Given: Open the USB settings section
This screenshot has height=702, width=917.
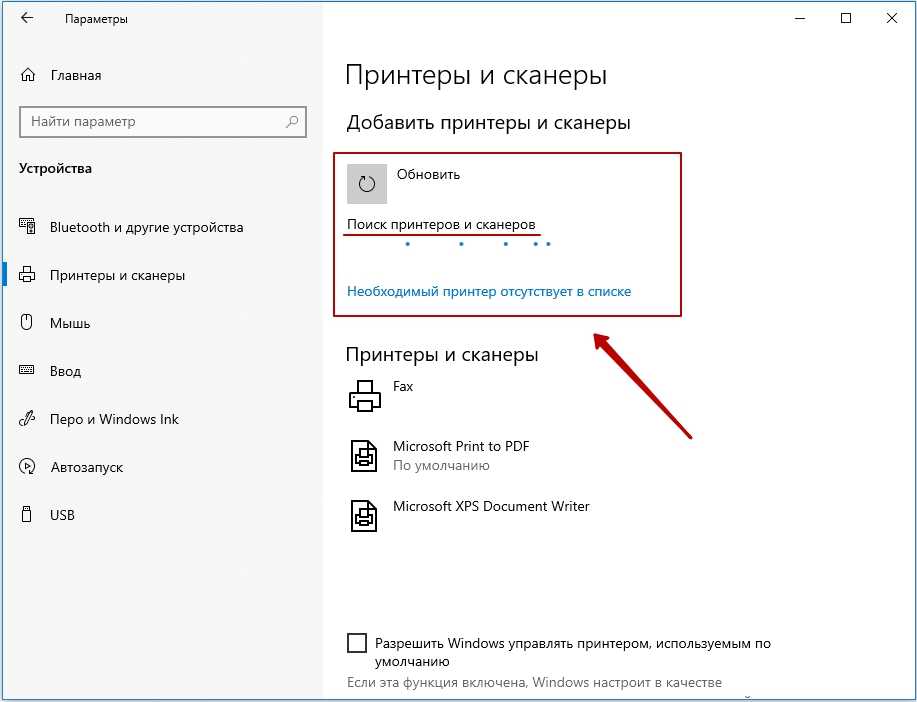Looking at the screenshot, I should [62, 515].
